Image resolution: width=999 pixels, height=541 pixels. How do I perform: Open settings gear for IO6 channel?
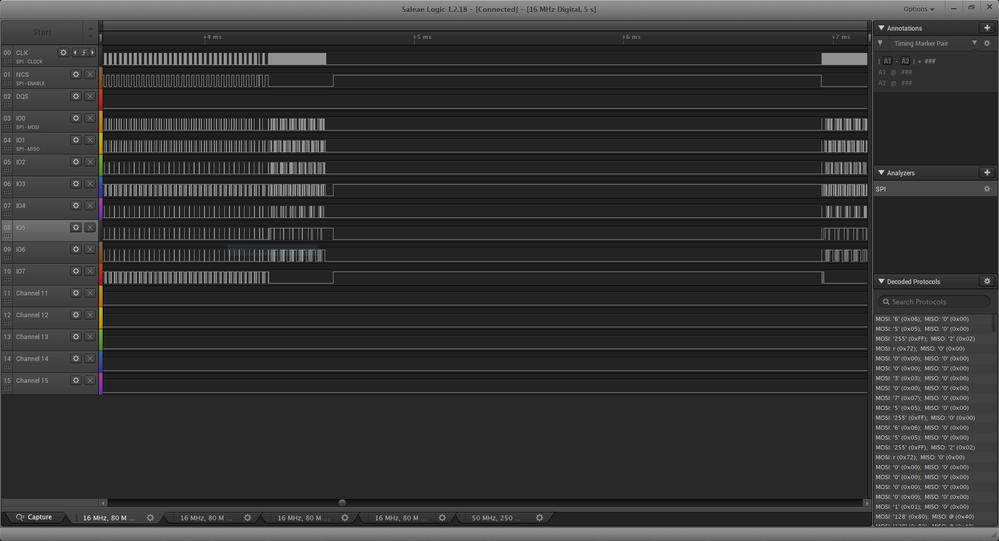(76, 249)
